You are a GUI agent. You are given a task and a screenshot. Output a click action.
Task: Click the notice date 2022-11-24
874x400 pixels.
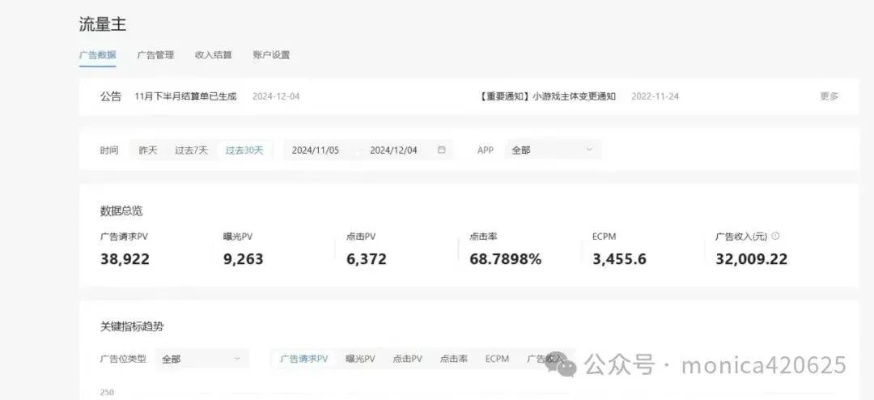(x=655, y=96)
